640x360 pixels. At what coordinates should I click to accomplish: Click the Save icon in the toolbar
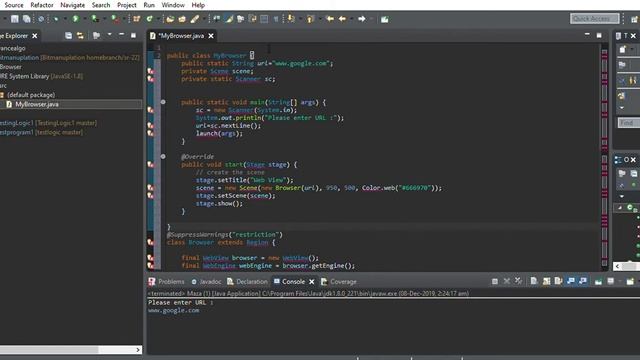15,19
